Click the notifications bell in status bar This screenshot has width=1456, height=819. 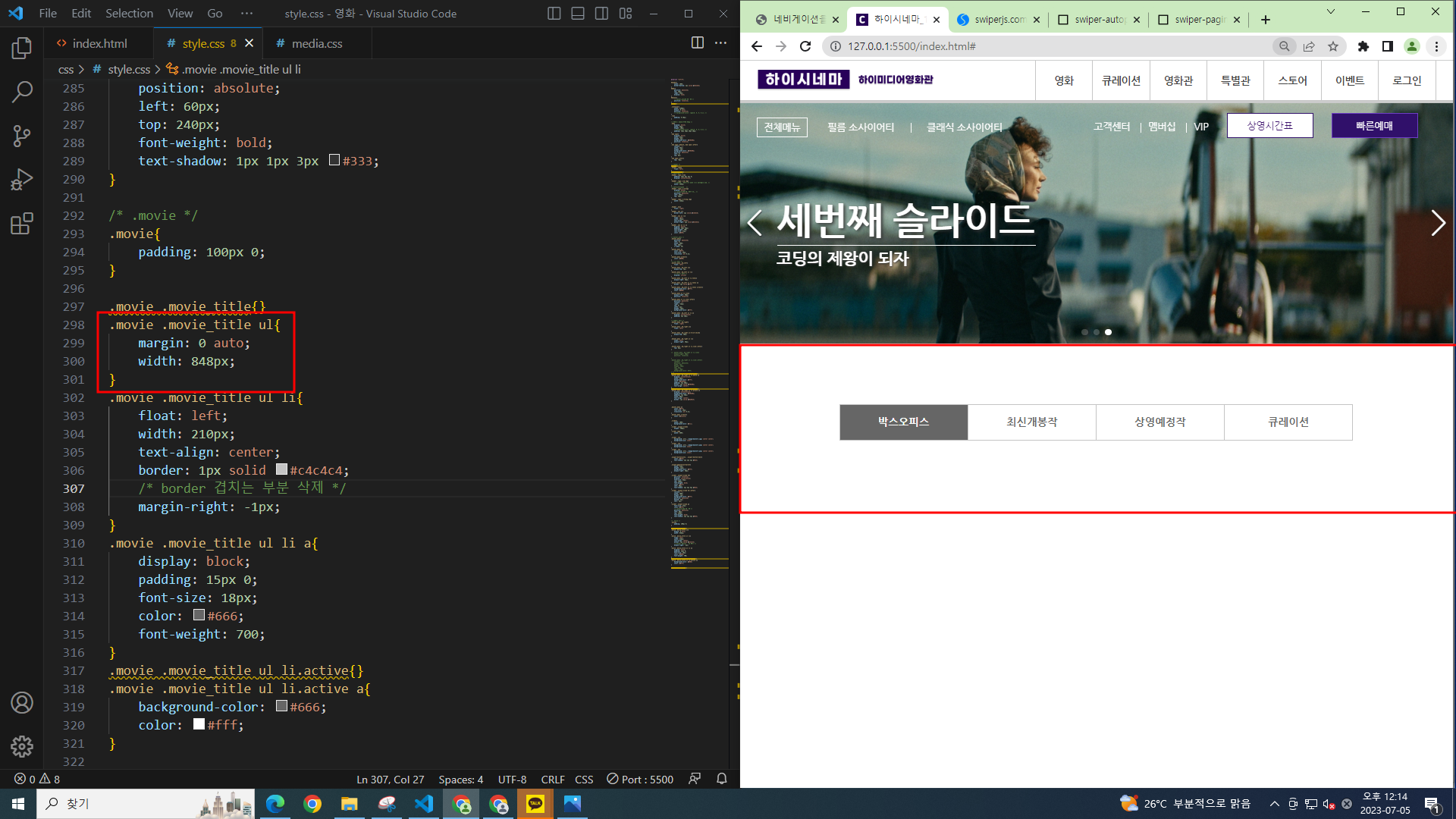point(721,779)
